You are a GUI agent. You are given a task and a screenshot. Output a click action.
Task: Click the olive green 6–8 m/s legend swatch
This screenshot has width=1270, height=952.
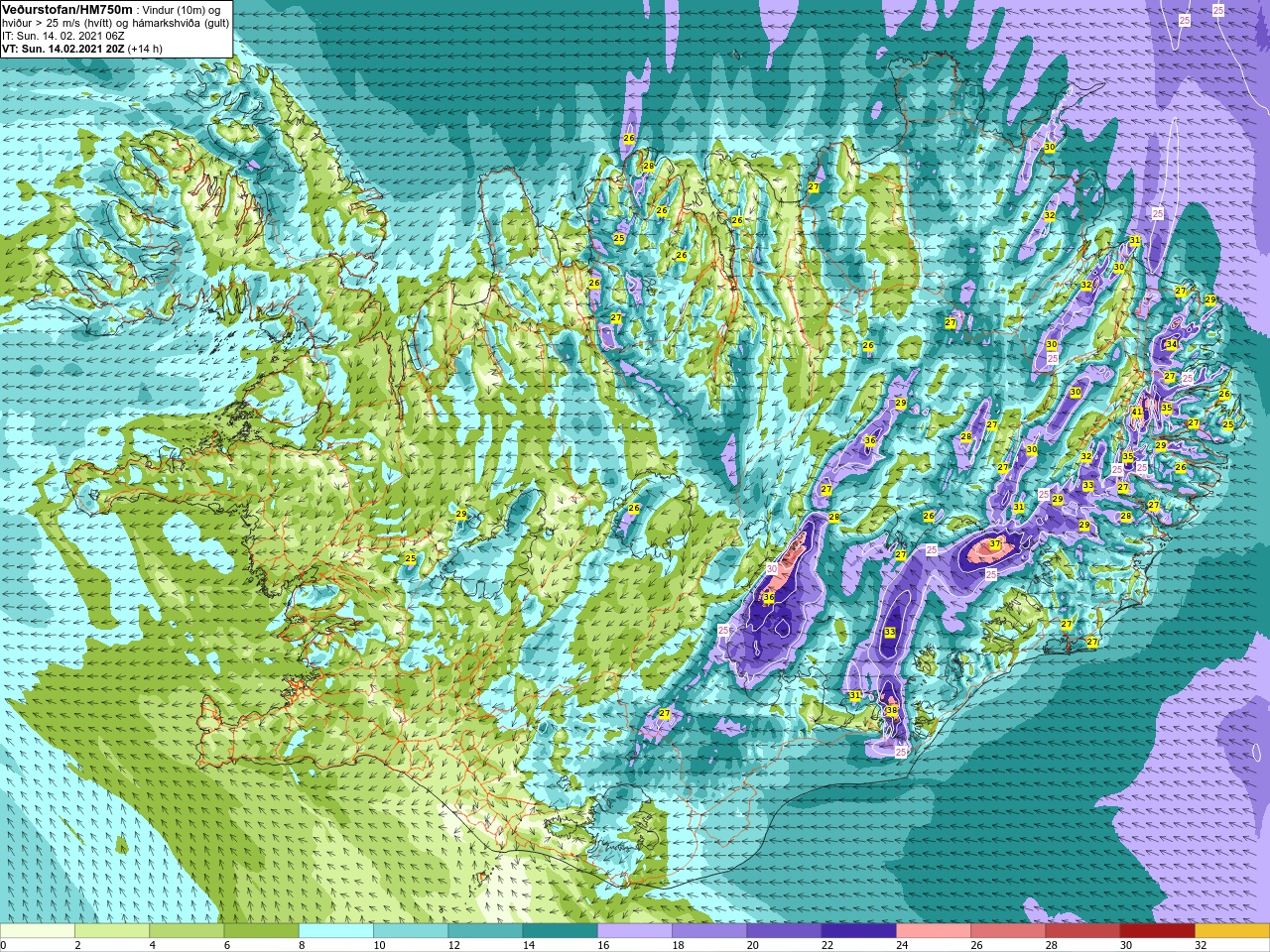click(x=261, y=931)
